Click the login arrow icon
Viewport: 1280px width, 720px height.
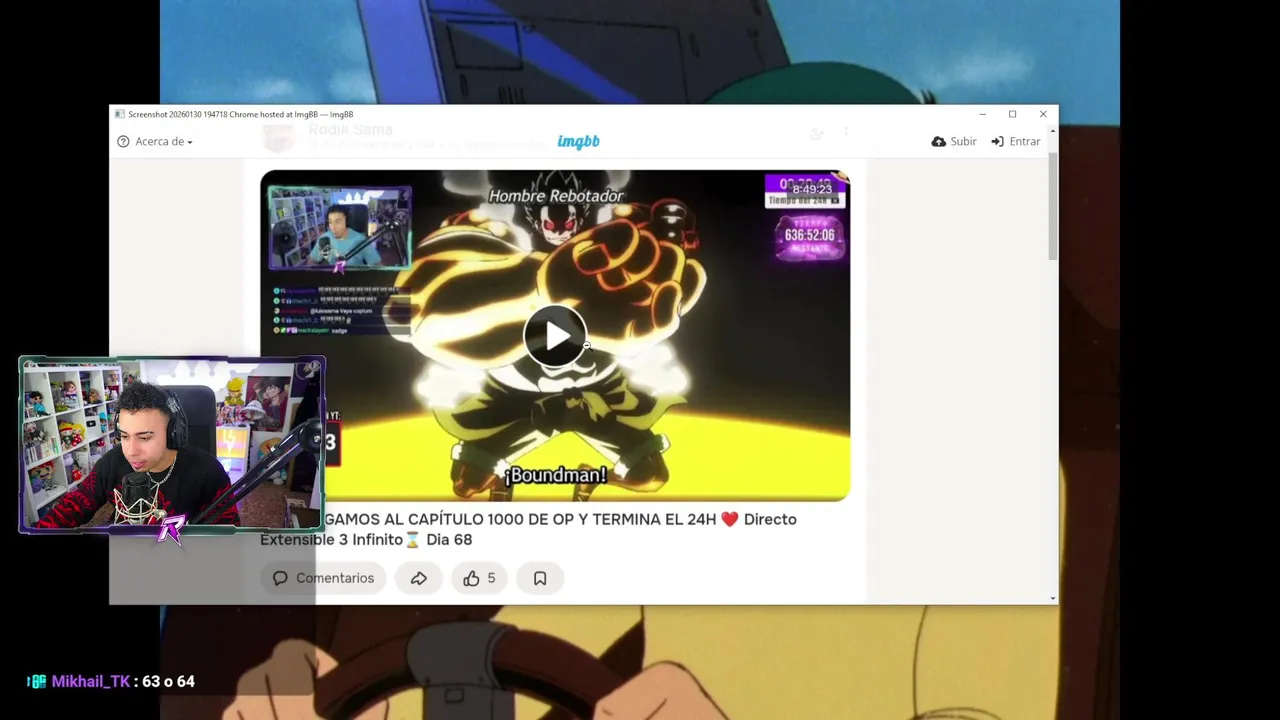coord(997,142)
